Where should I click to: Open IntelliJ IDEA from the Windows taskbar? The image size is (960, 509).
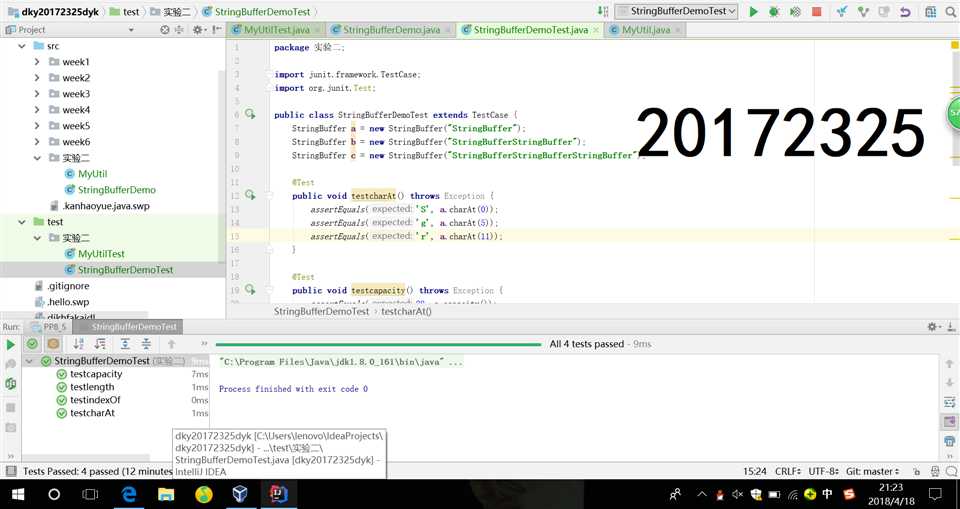(278, 494)
